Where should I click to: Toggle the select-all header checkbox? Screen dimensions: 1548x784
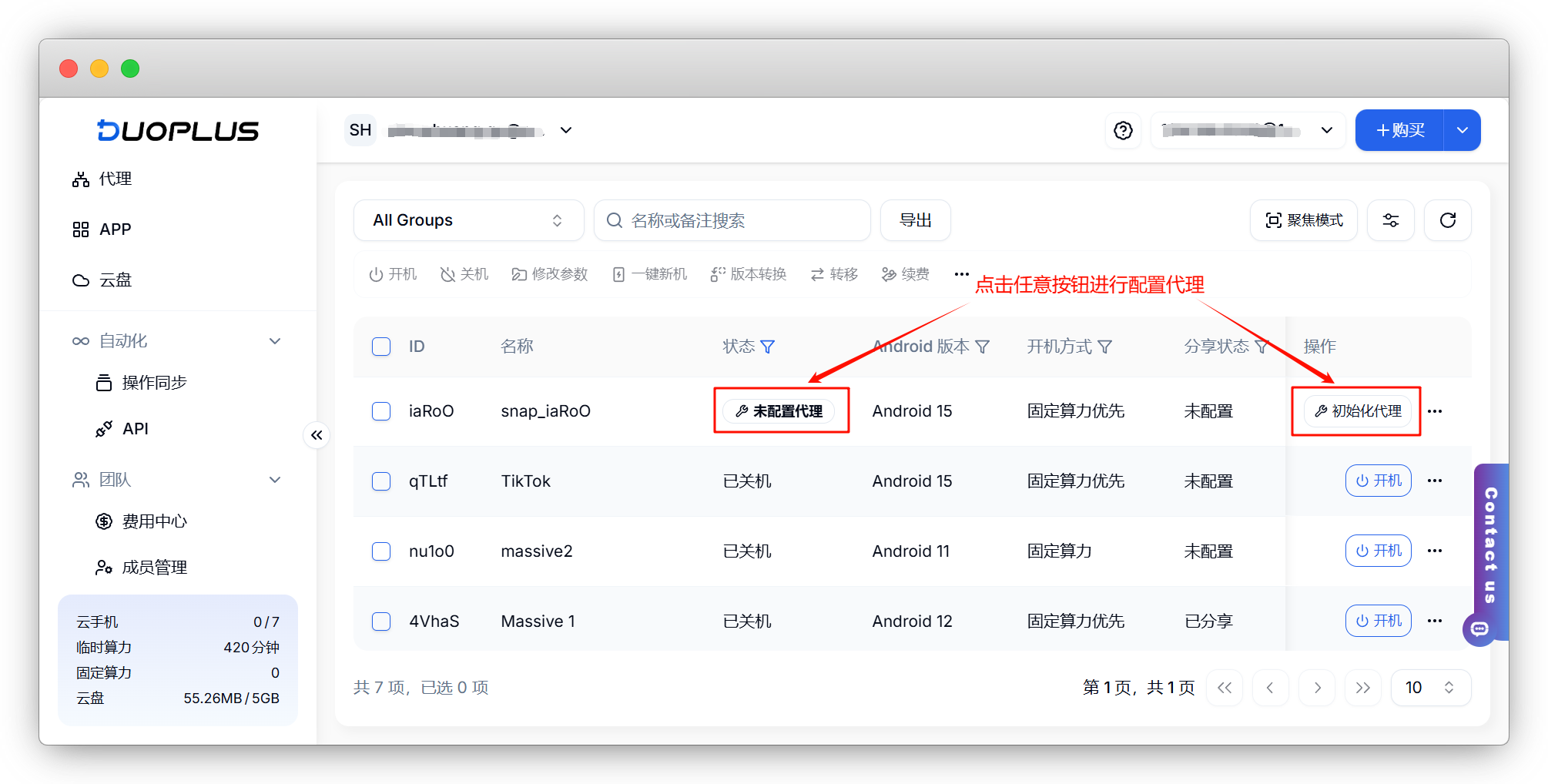(381, 347)
